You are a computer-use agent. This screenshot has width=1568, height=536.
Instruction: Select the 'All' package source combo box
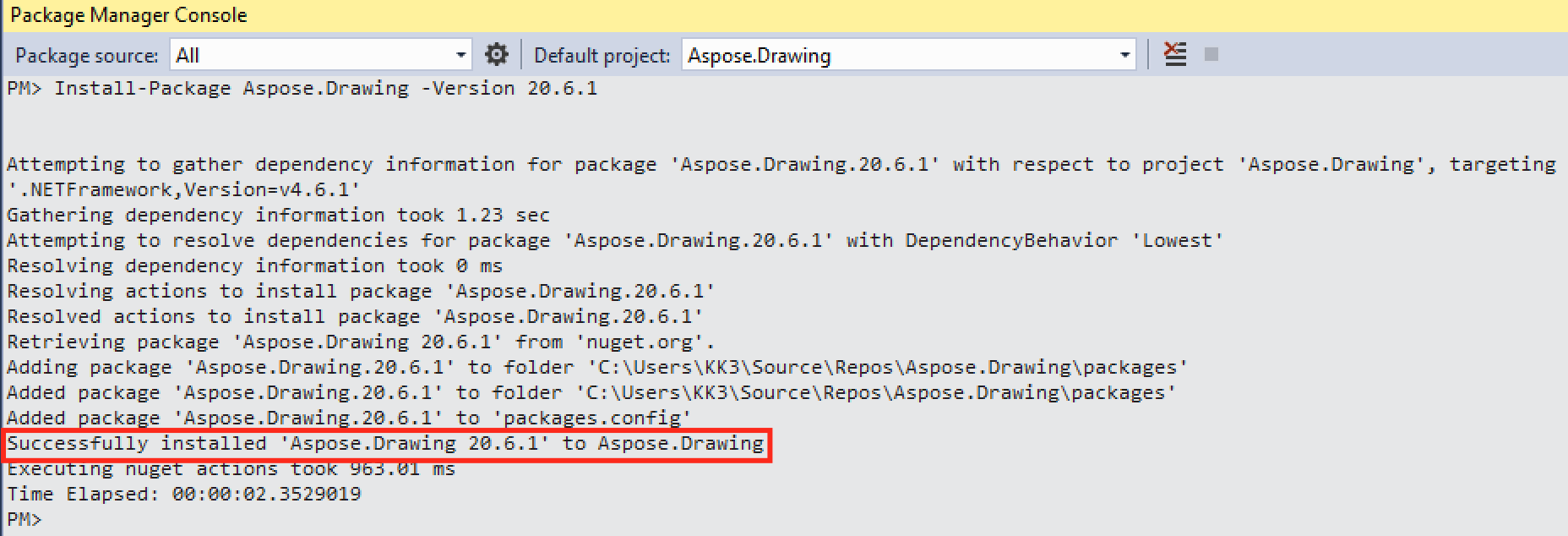(x=321, y=55)
